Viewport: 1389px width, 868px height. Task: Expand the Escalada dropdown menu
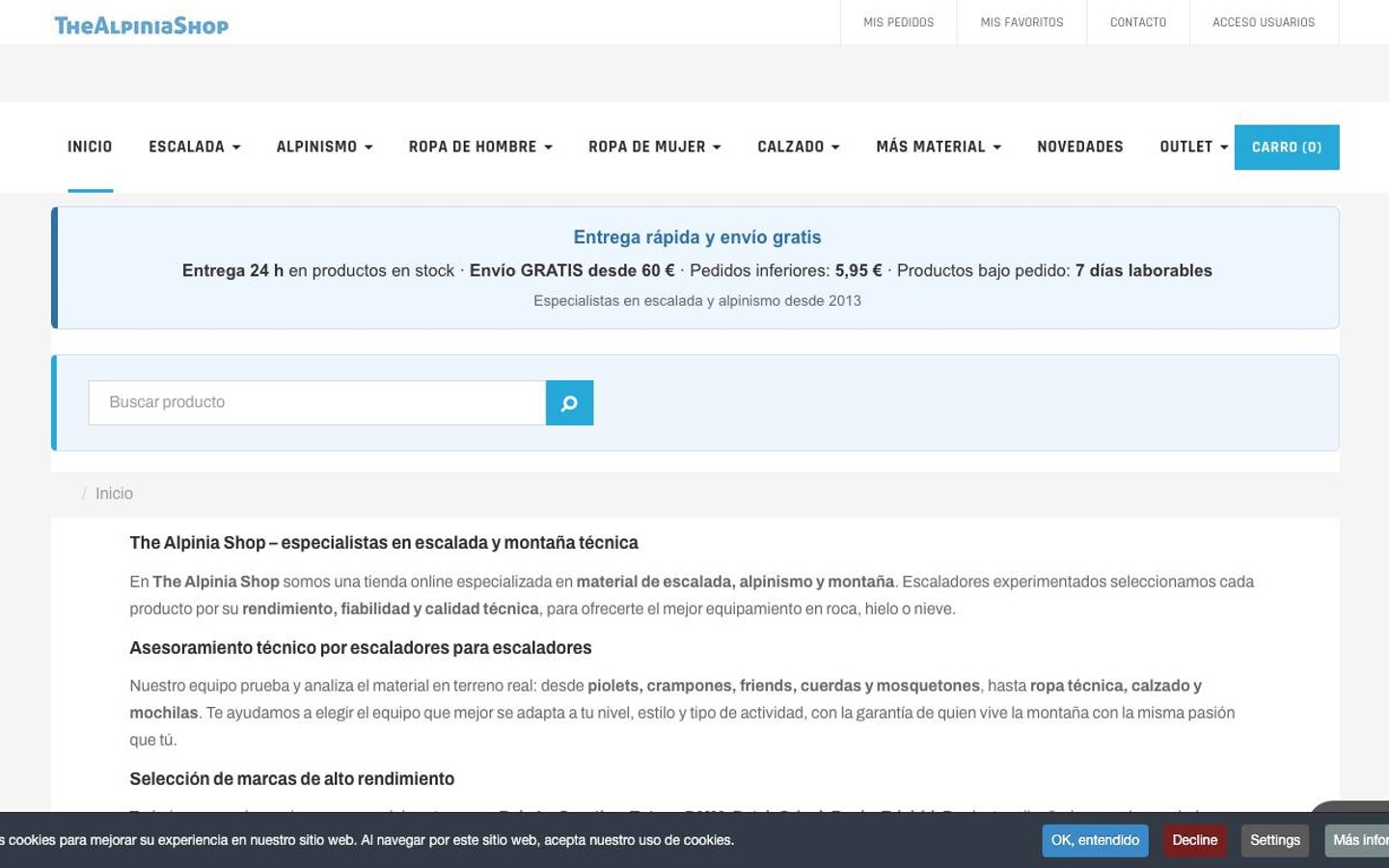(x=194, y=147)
